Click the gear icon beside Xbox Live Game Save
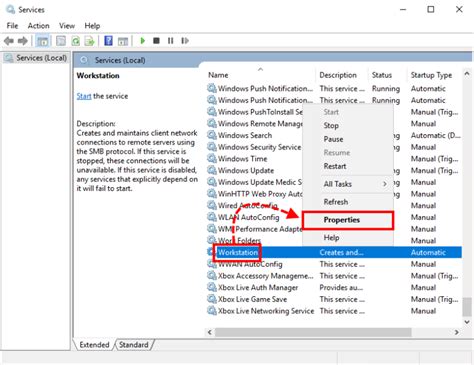The width and height of the screenshot is (474, 365). click(x=212, y=299)
